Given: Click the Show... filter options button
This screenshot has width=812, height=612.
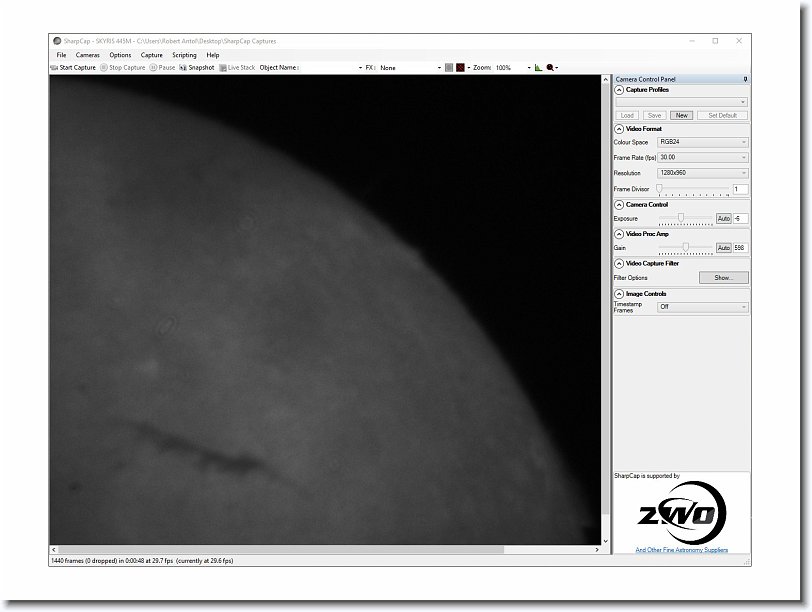Looking at the screenshot, I should point(723,278).
